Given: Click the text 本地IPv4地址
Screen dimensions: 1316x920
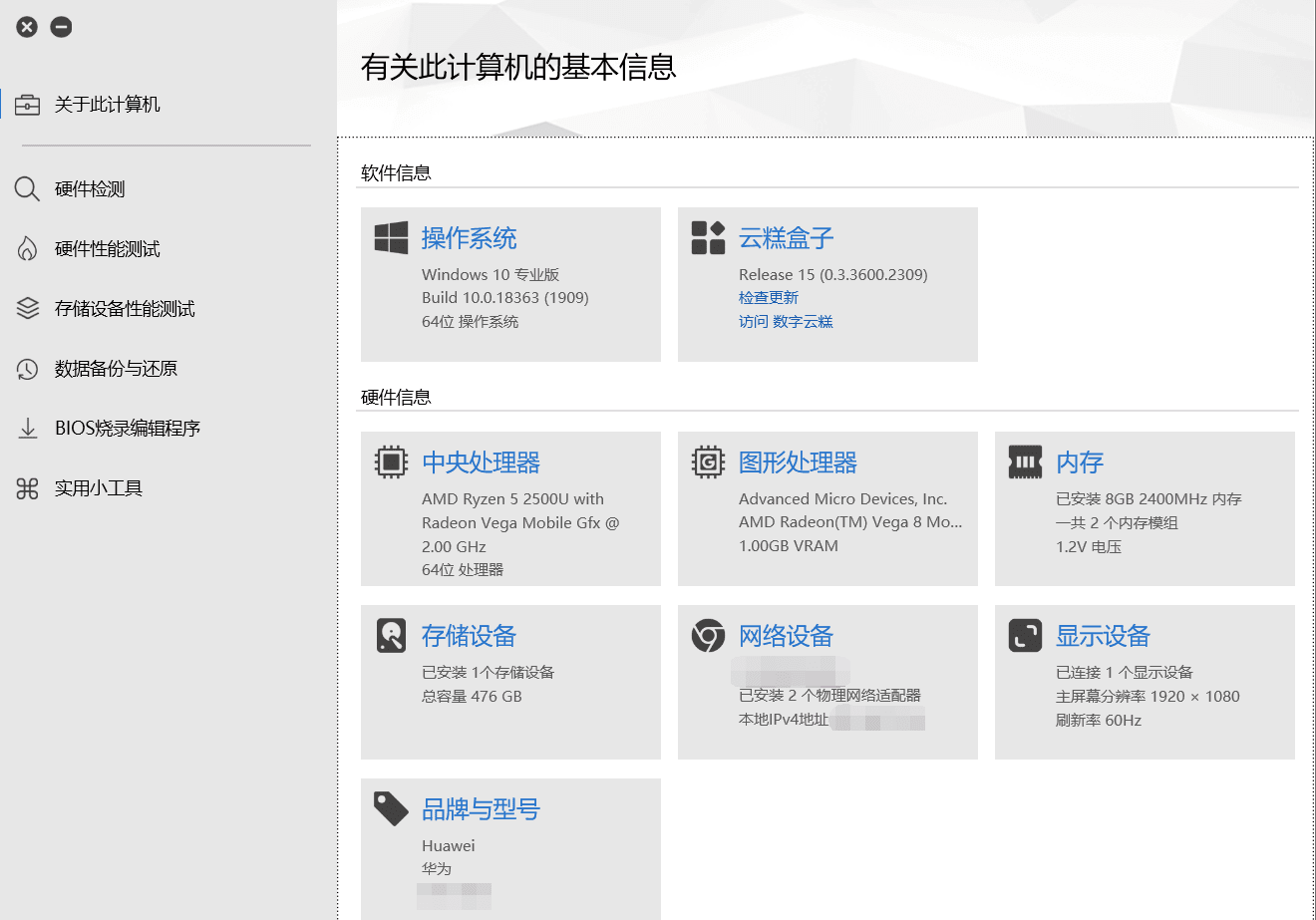Looking at the screenshot, I should (783, 719).
